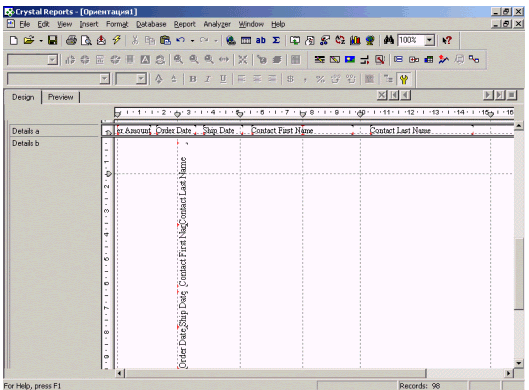Undo the last action with the Undo arrow
Viewport: 529px width, 390px height.
click(180, 40)
